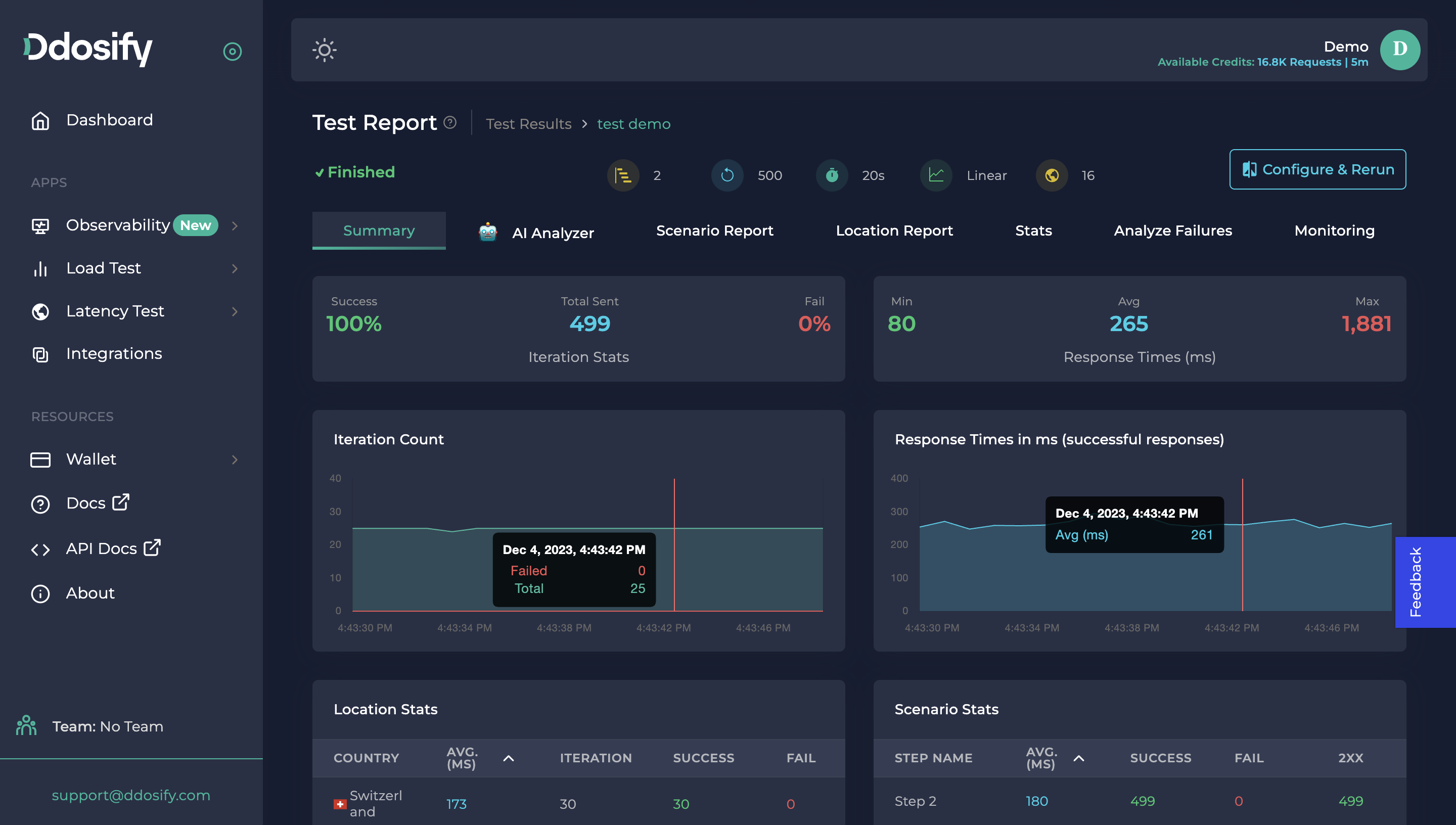
Task: Click the Linear load type chart icon
Action: 936,175
